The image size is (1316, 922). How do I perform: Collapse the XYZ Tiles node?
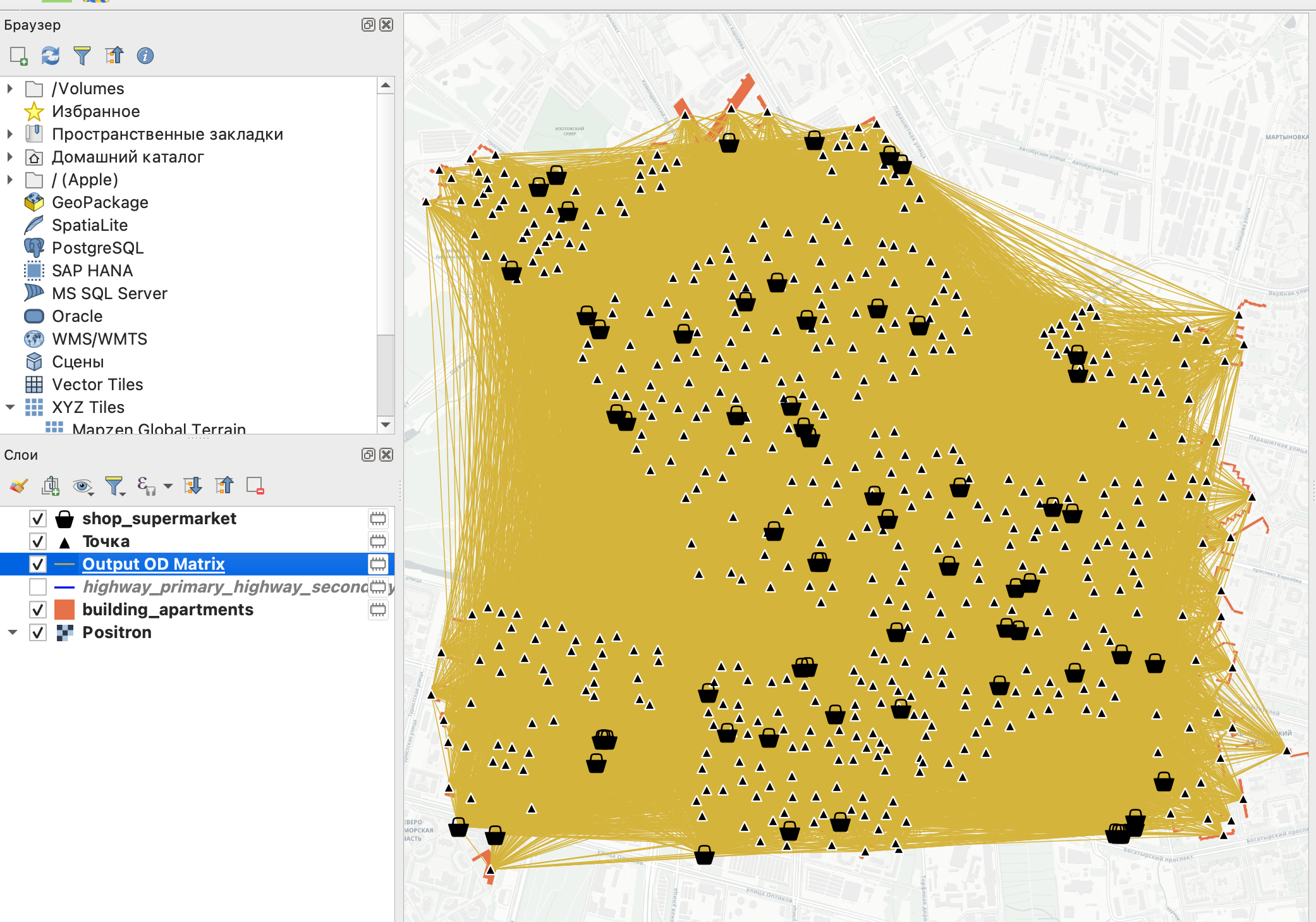(10, 407)
